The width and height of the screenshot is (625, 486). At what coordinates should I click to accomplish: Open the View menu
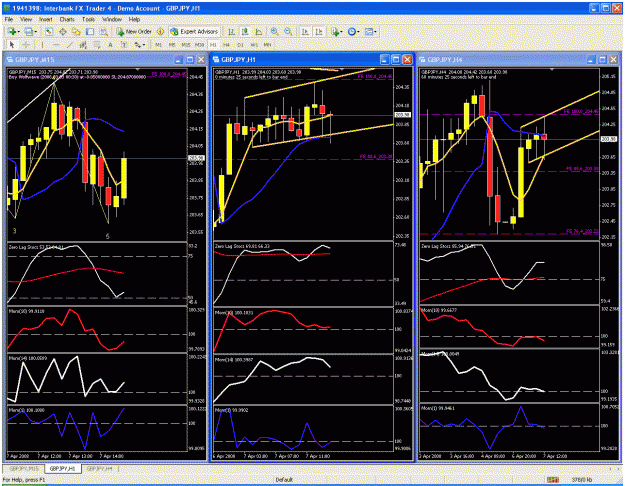[x=26, y=19]
